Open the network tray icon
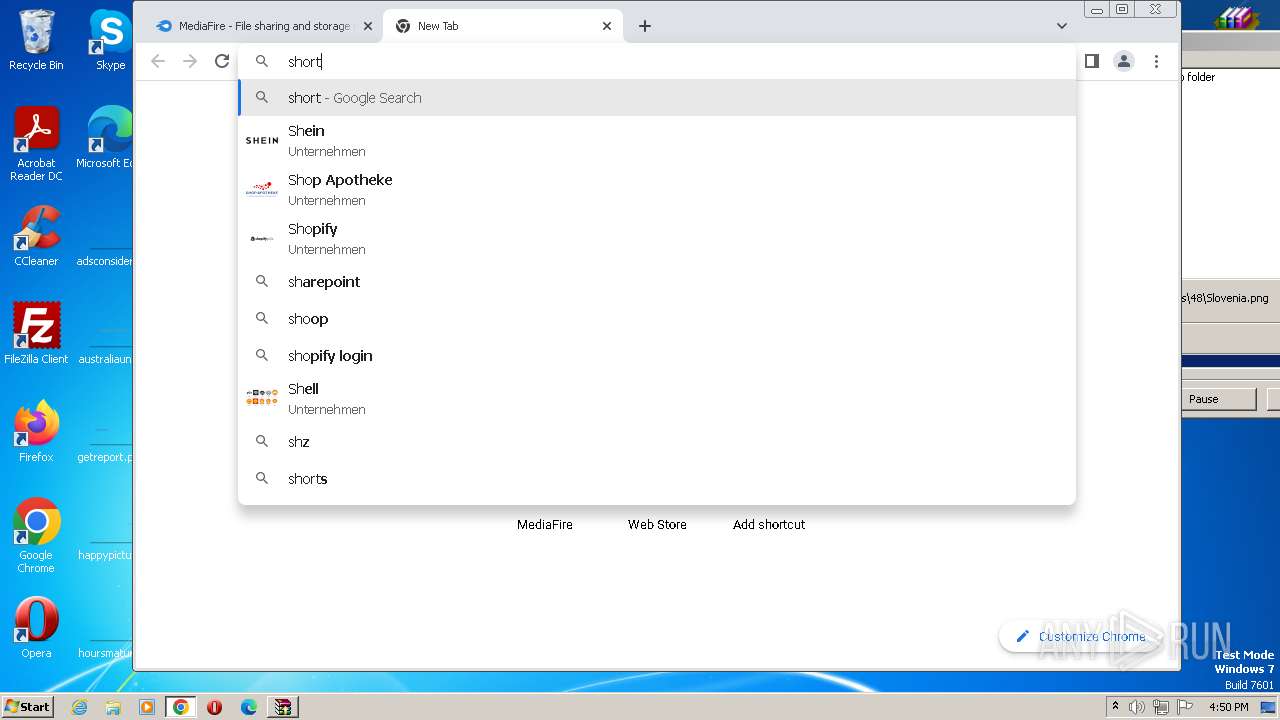This screenshot has height=720, width=1280. (x=1161, y=707)
